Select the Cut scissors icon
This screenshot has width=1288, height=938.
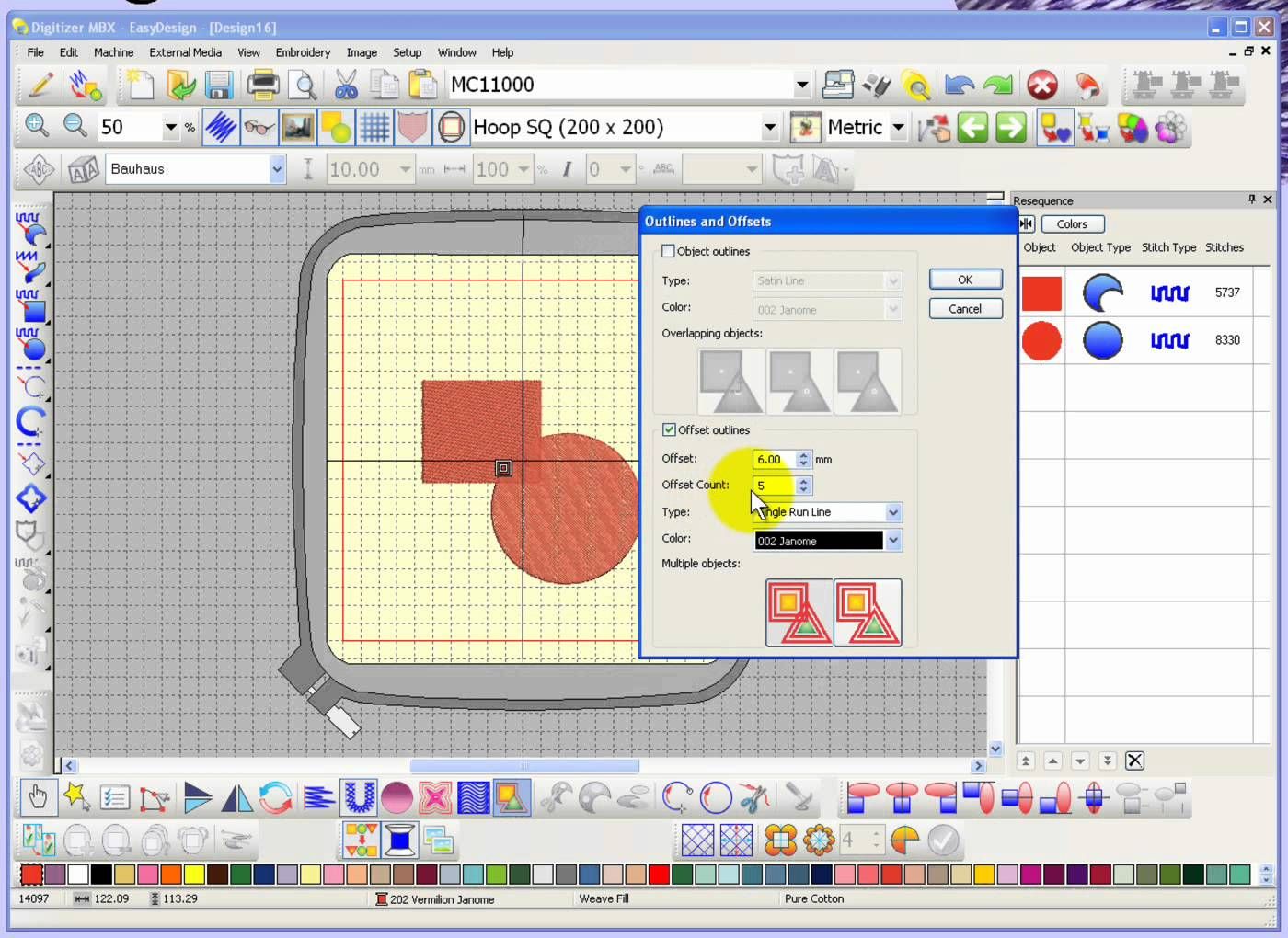[x=346, y=85]
